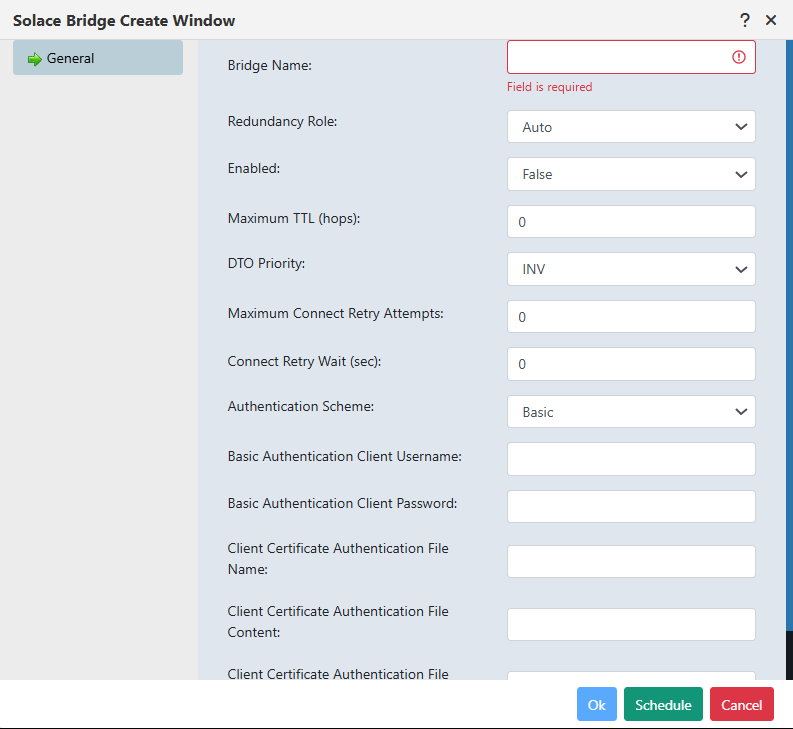Close the Solace Bridge Create Window
Viewport: 793px width, 729px height.
tap(771, 20)
